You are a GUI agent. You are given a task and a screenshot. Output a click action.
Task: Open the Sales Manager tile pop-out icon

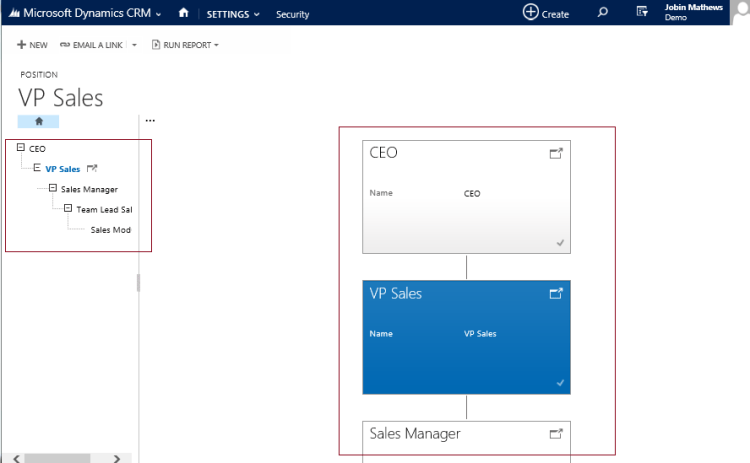[x=556, y=434]
